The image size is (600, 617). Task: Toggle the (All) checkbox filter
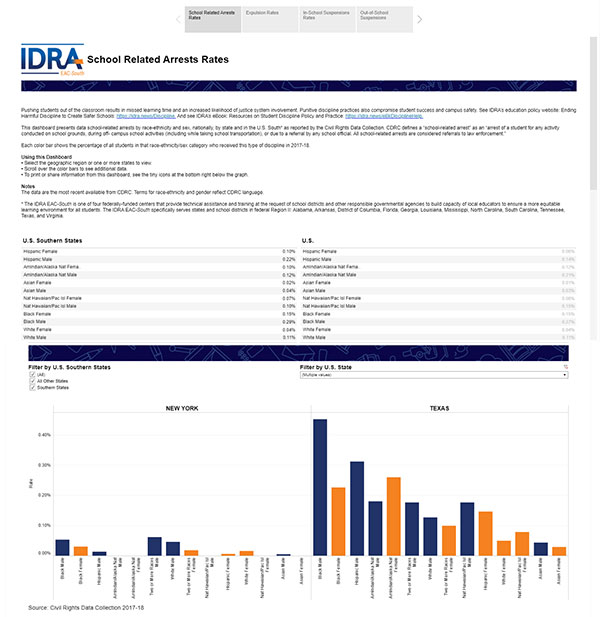33,375
